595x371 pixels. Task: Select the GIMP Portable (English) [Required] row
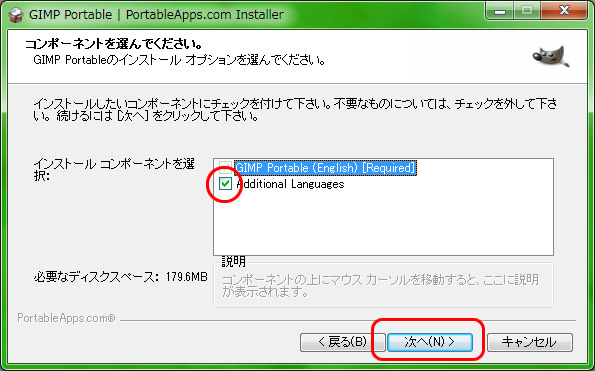[325, 168]
